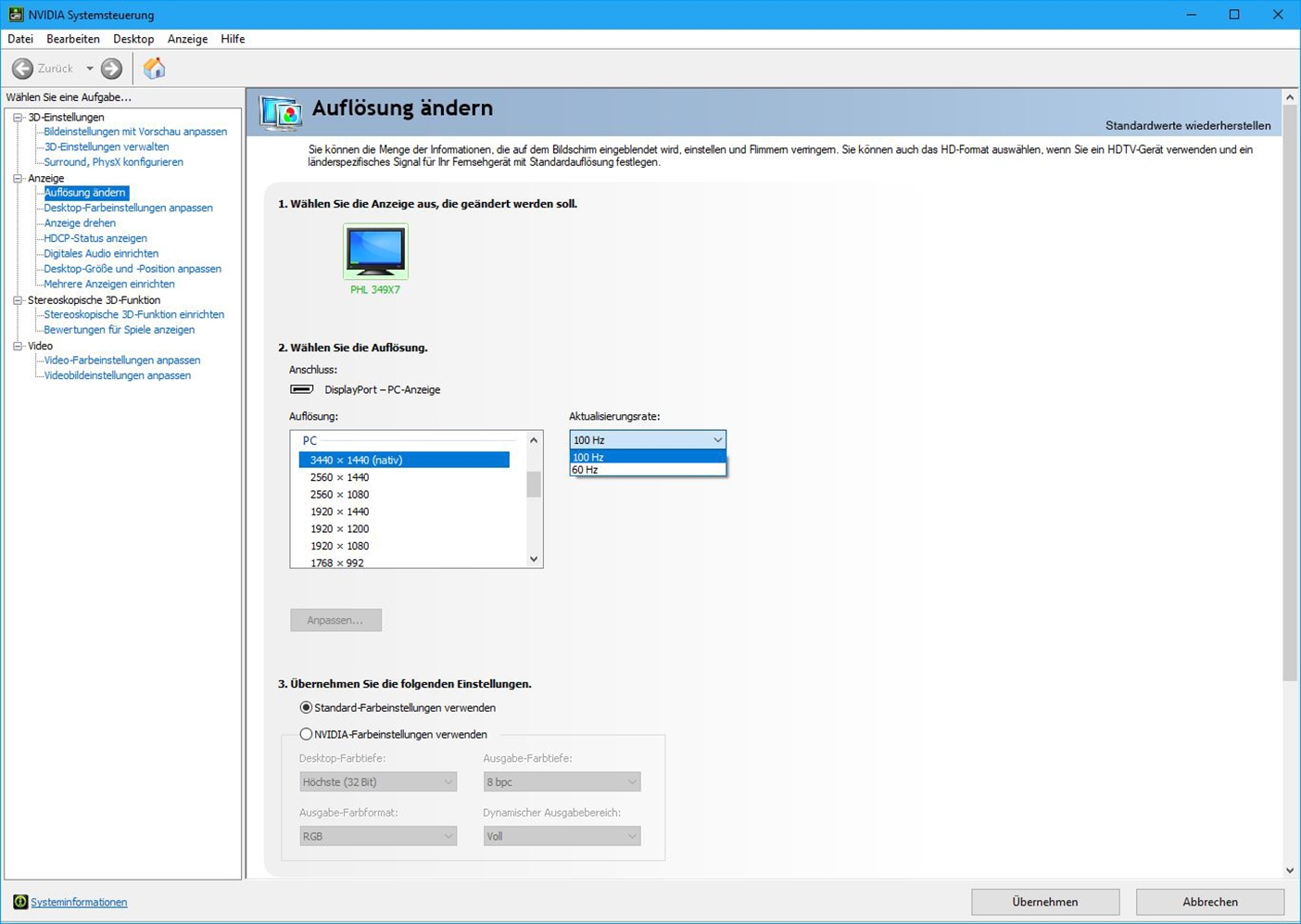Open Dynamischer Ausgabebereich dropdown

click(x=562, y=836)
